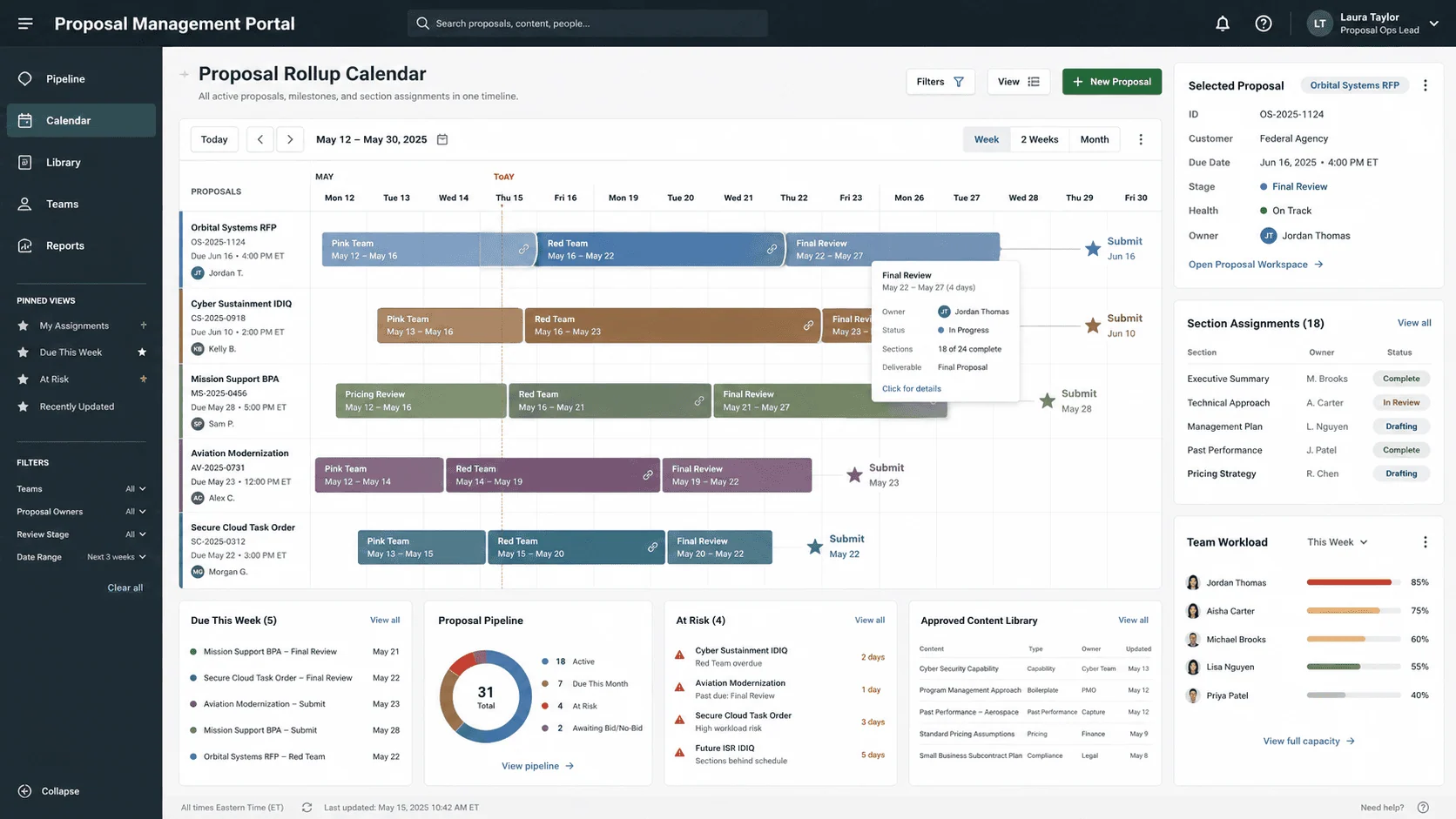Open Proposal Workspace link
Screen dimensions: 1456x819
coord(1256,265)
